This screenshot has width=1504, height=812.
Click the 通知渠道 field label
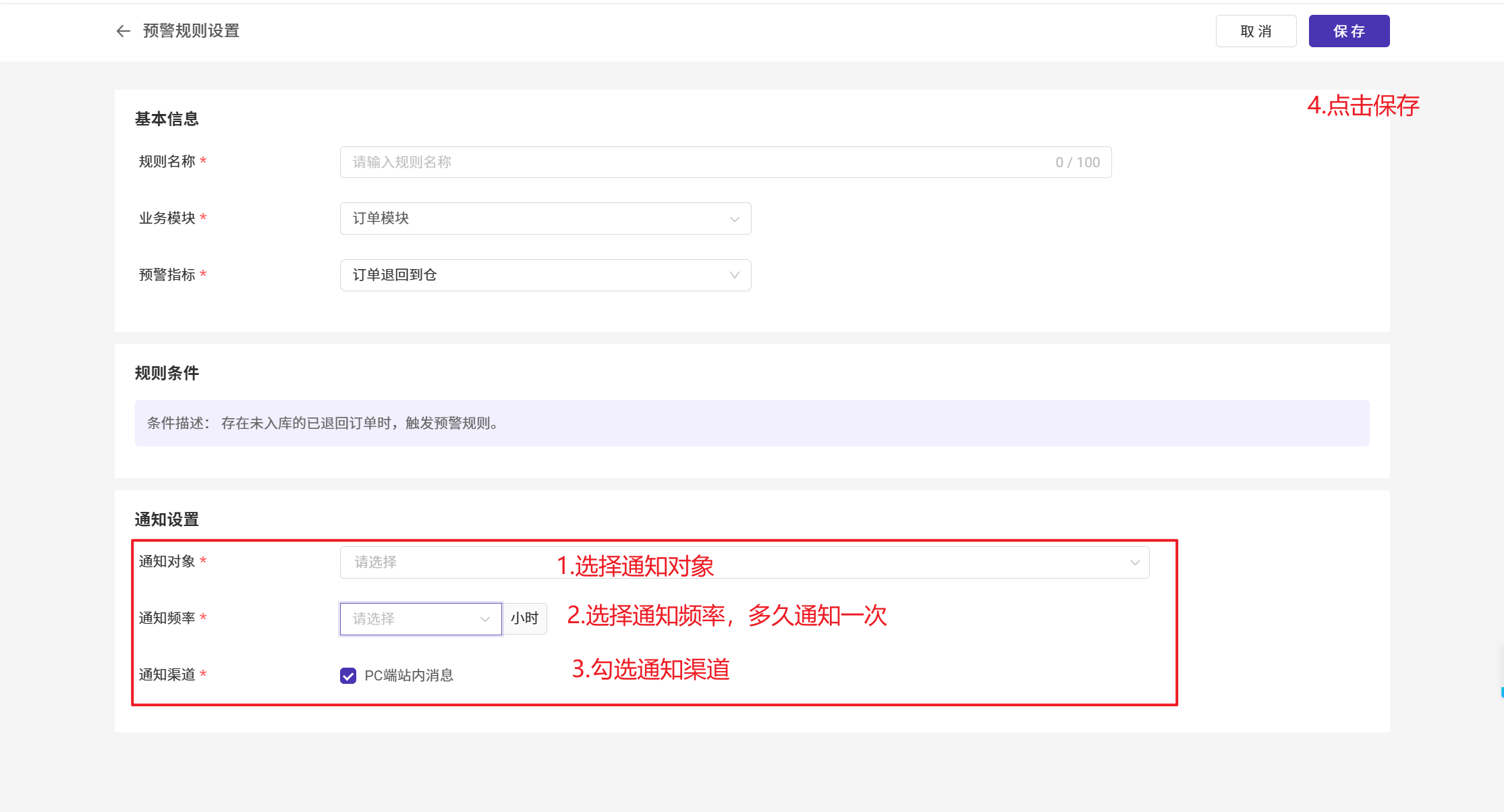167,674
